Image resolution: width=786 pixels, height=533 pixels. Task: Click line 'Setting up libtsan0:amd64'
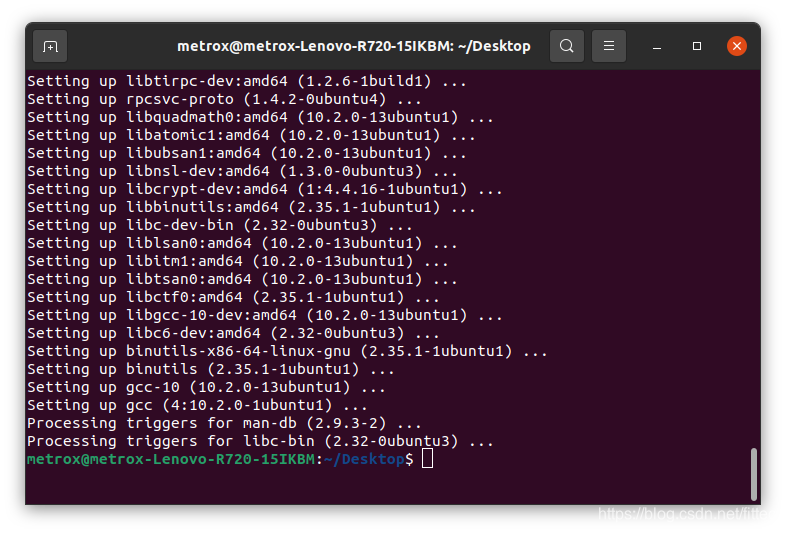[242, 280]
